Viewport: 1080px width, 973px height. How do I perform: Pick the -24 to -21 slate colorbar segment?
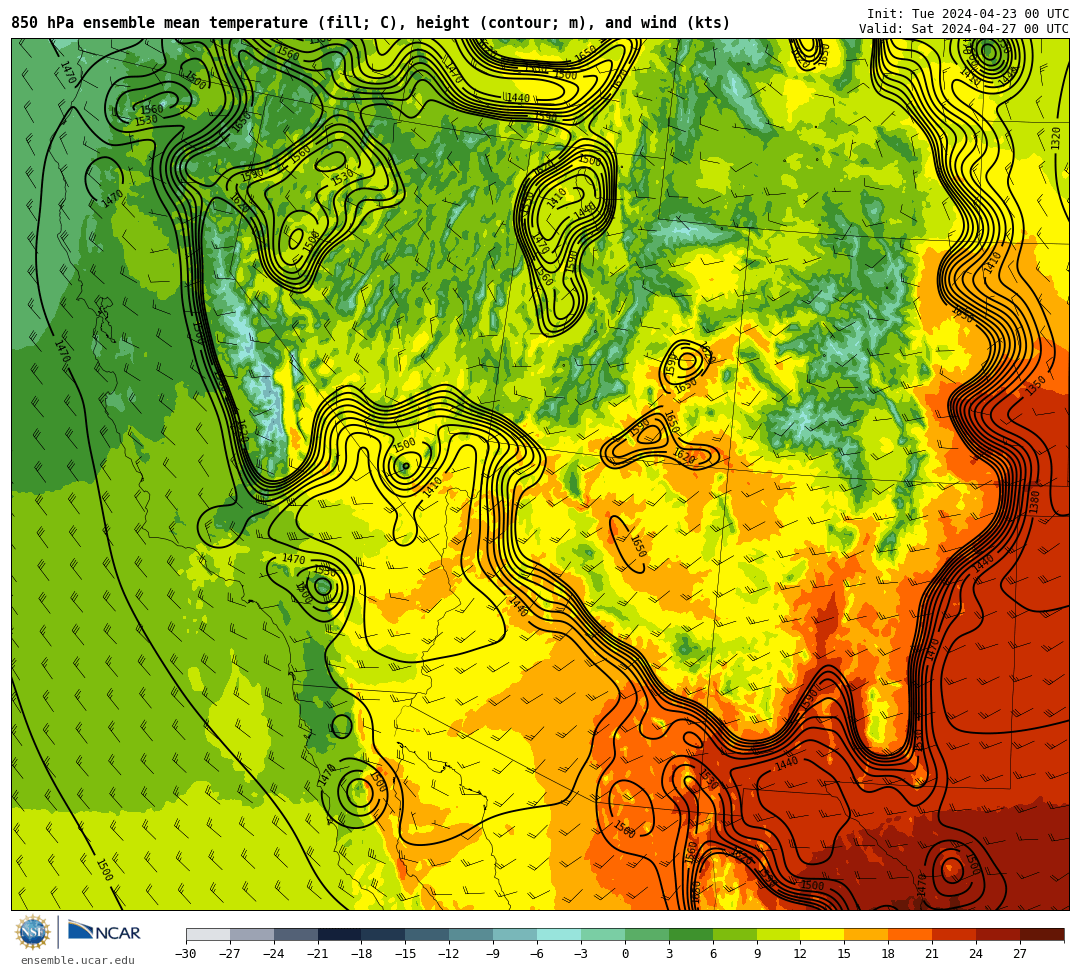coord(296,934)
